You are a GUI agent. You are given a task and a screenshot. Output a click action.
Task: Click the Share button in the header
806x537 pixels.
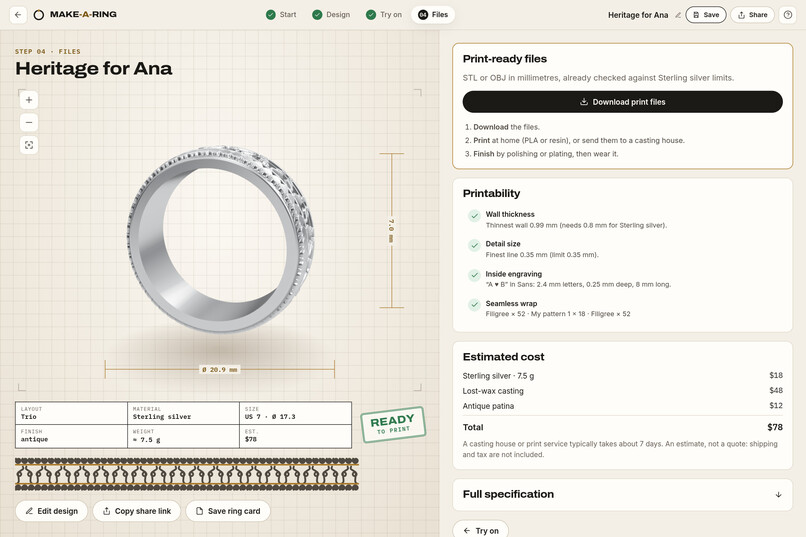click(x=753, y=15)
